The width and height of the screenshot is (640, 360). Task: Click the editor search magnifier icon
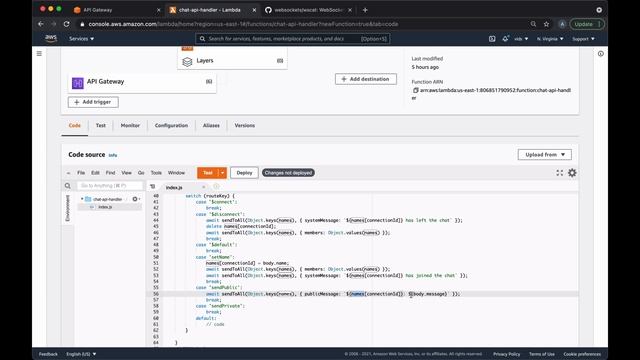(x=68, y=186)
